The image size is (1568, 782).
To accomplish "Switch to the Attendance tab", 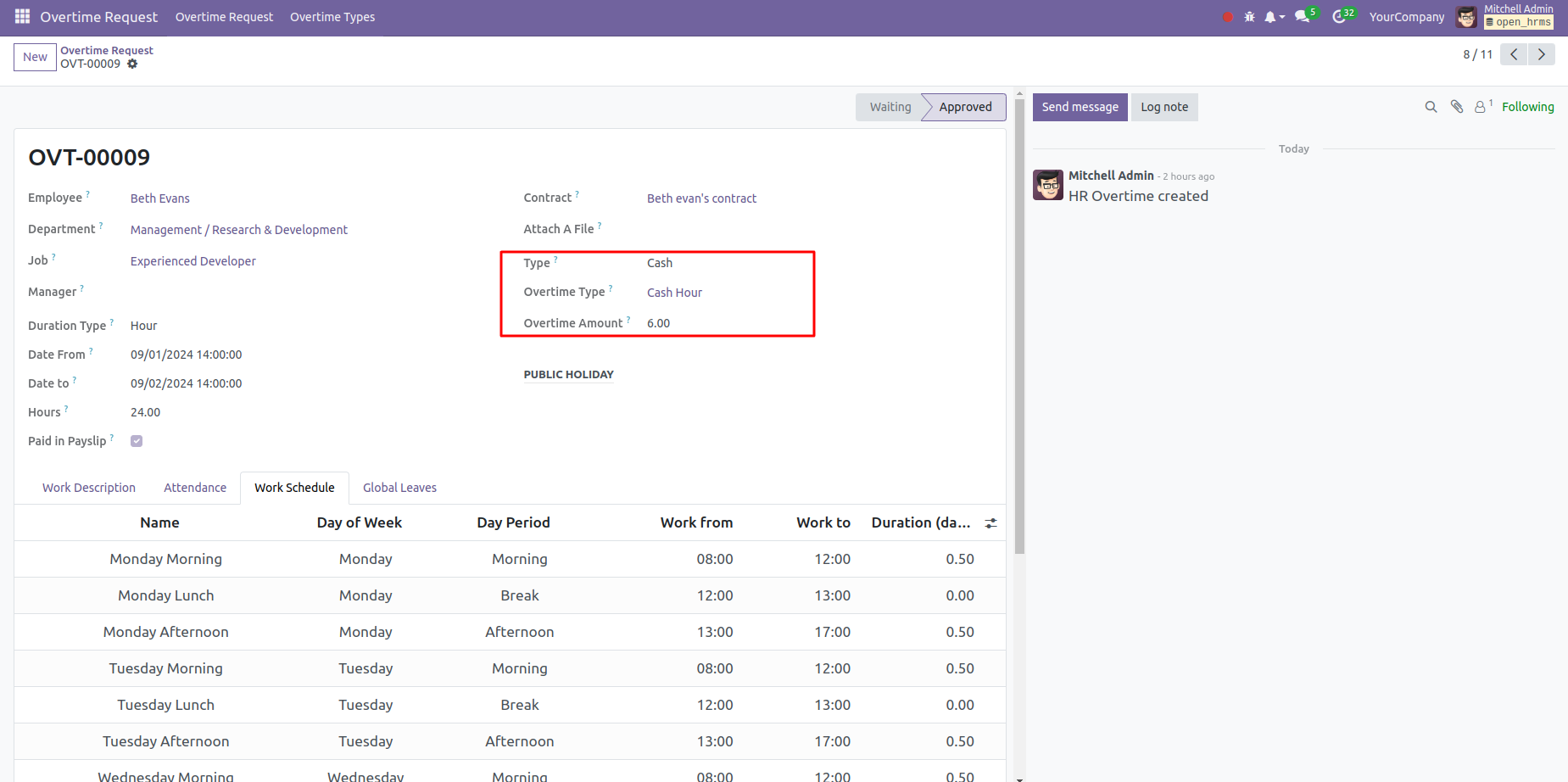I will pyautogui.click(x=195, y=488).
